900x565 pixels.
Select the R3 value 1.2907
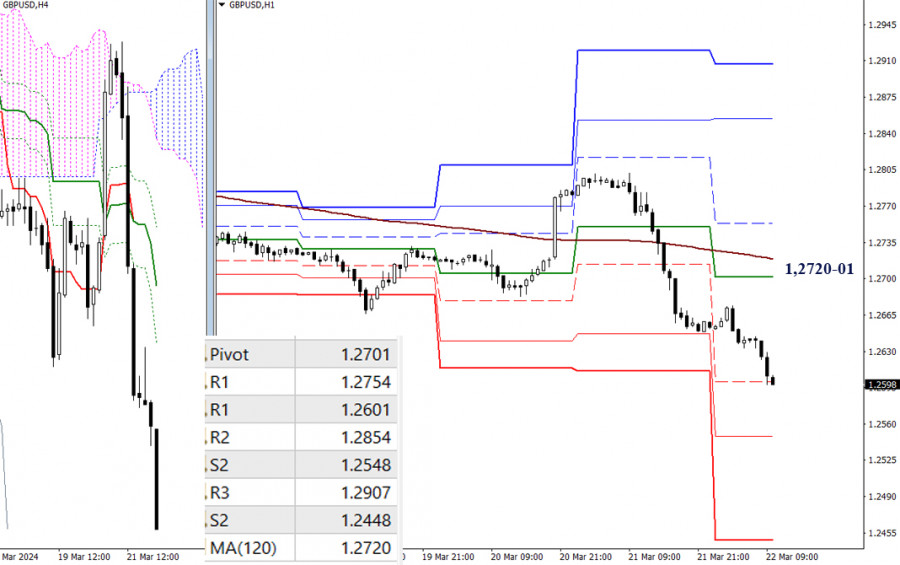click(x=366, y=493)
